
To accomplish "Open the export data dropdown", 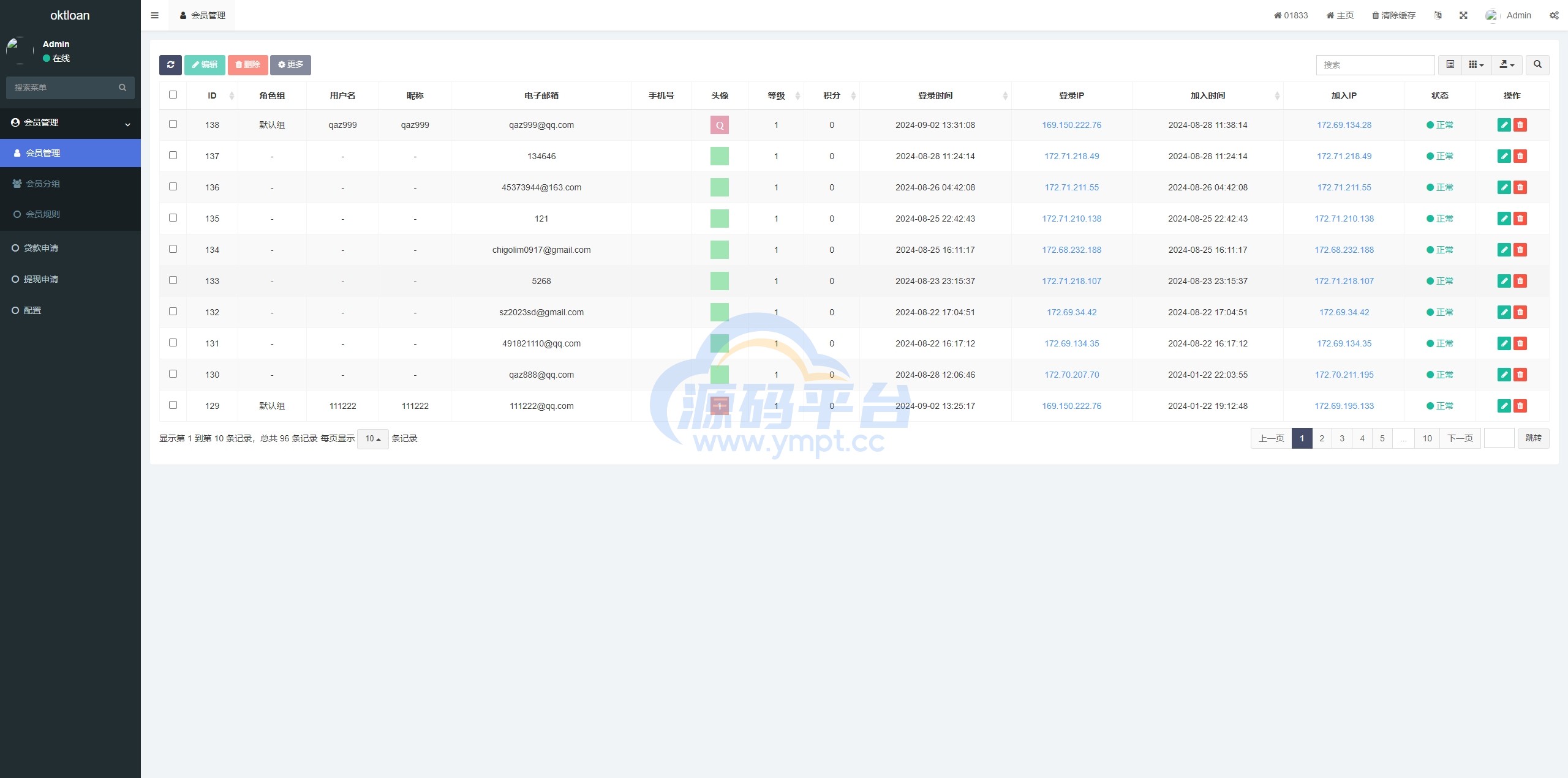I will coord(1507,65).
